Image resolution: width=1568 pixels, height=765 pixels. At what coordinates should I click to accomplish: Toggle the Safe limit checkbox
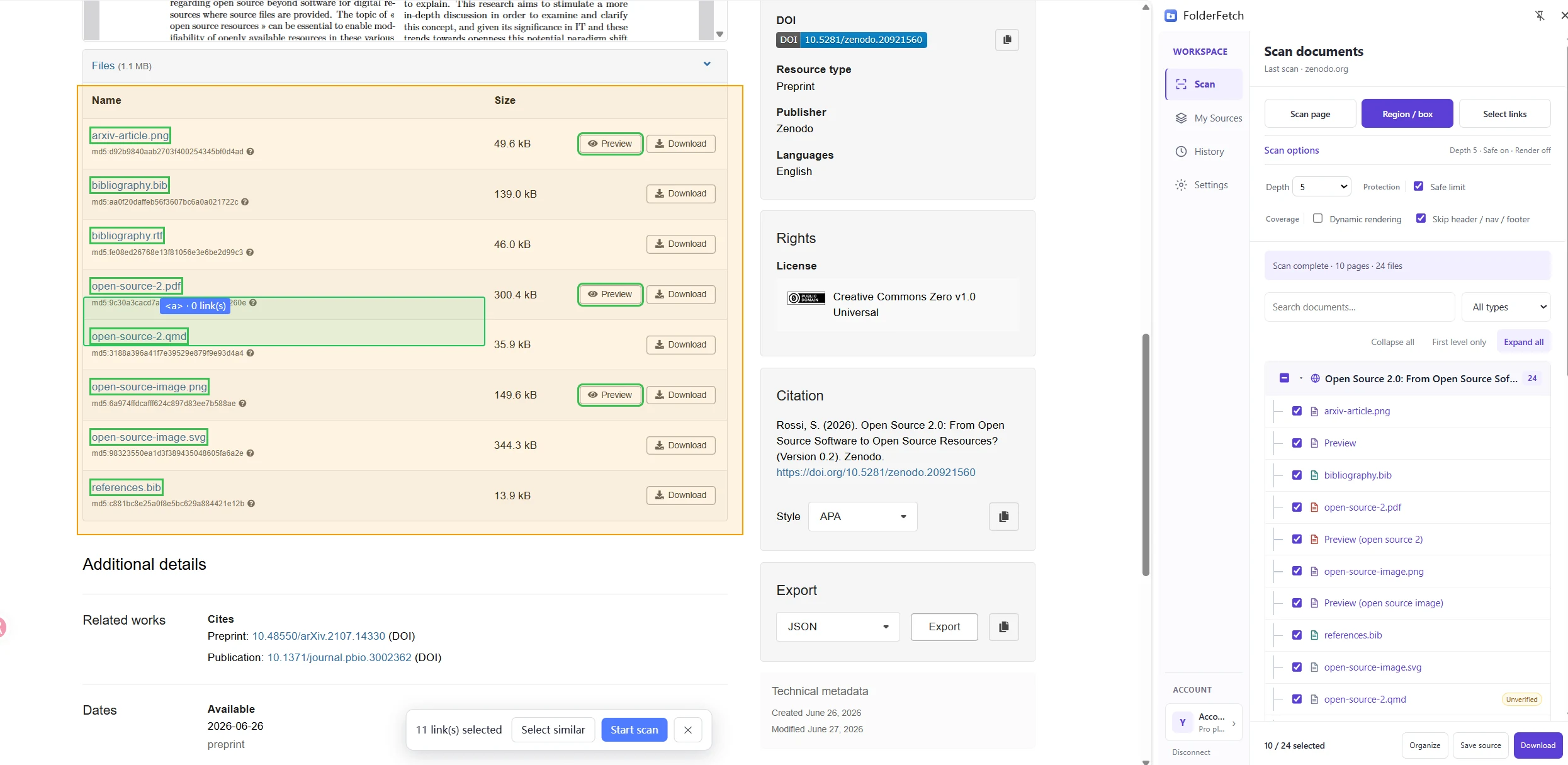1418,186
